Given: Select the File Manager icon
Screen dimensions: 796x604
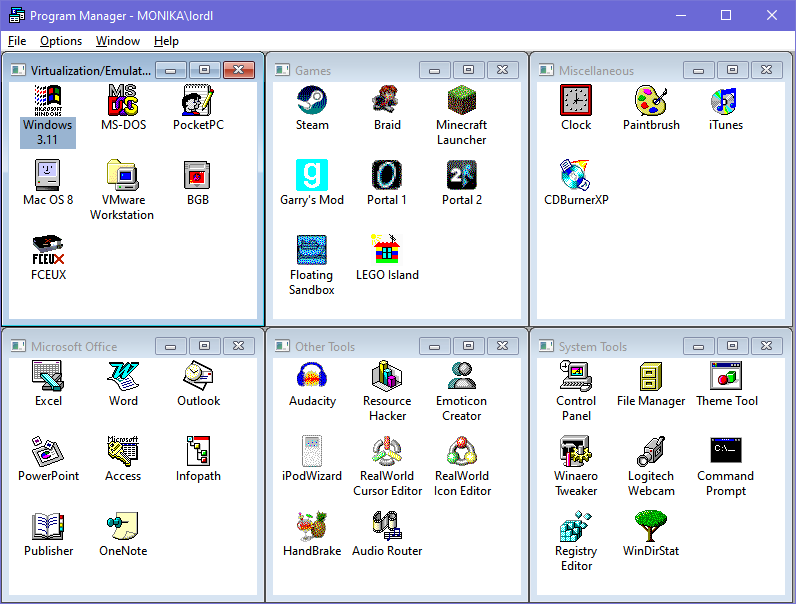Looking at the screenshot, I should [651, 376].
